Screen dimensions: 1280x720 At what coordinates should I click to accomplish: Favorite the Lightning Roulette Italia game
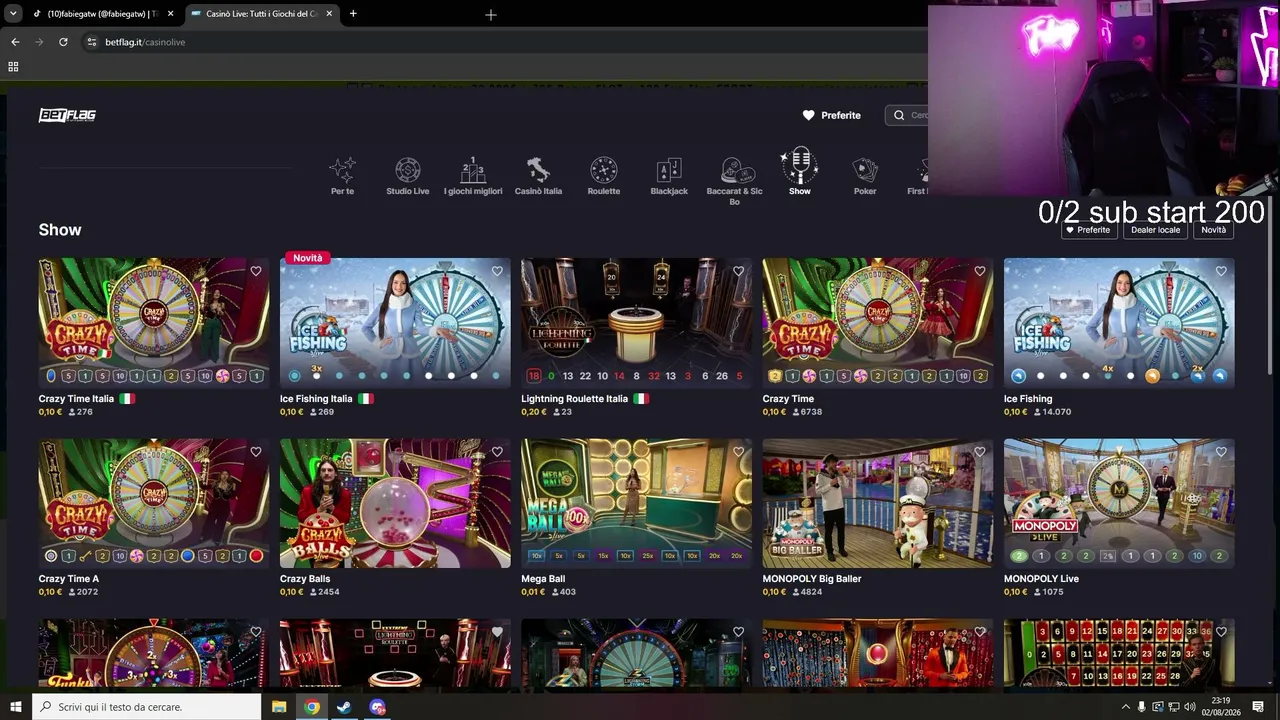(x=738, y=271)
